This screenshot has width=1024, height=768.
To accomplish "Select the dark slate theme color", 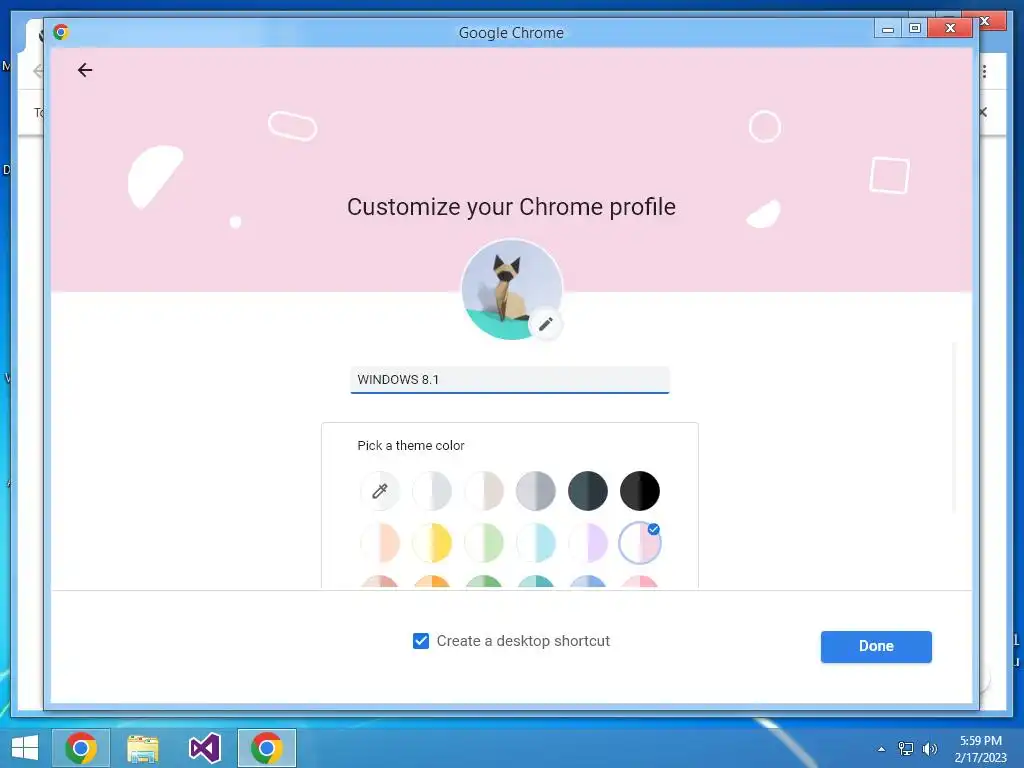I will click(588, 490).
